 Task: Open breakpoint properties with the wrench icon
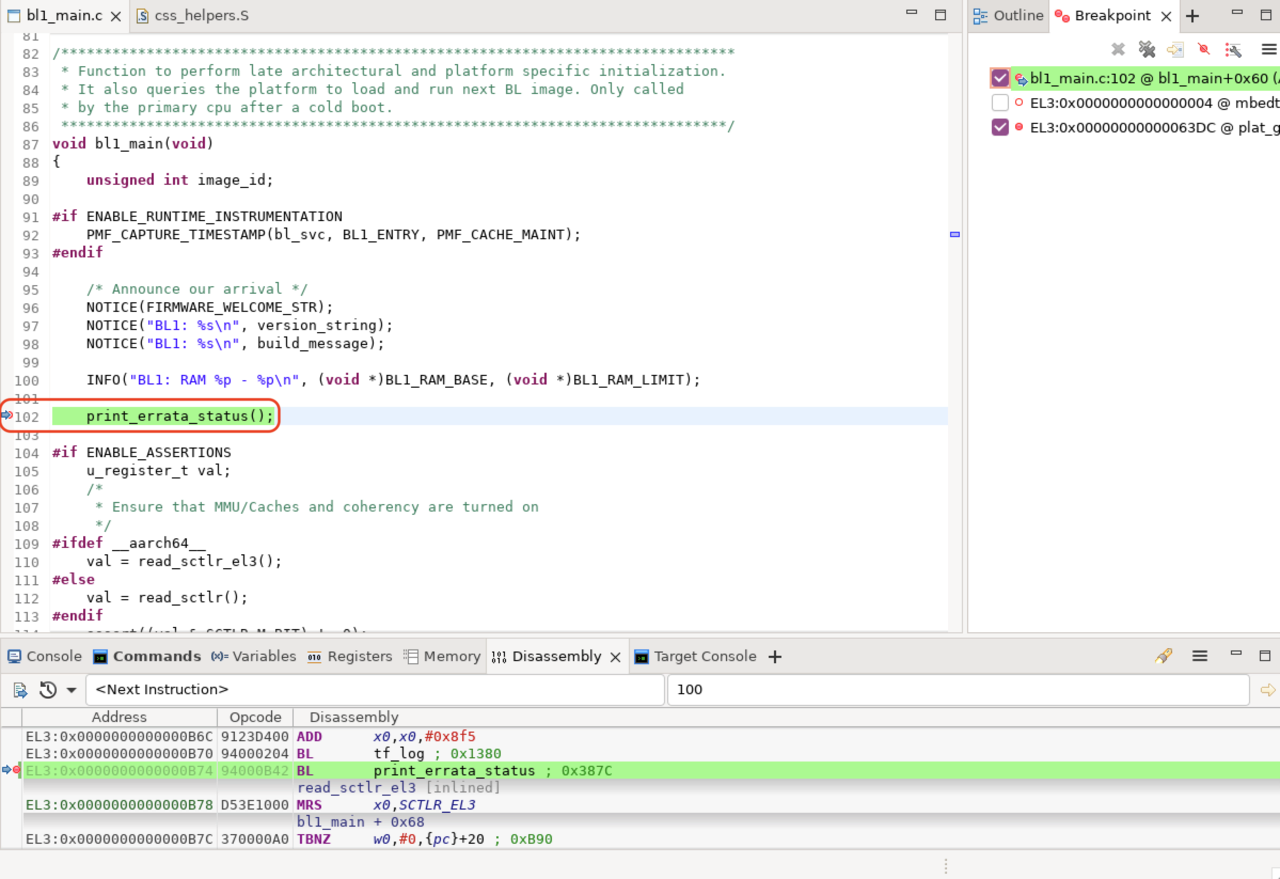pyautogui.click(x=1234, y=48)
